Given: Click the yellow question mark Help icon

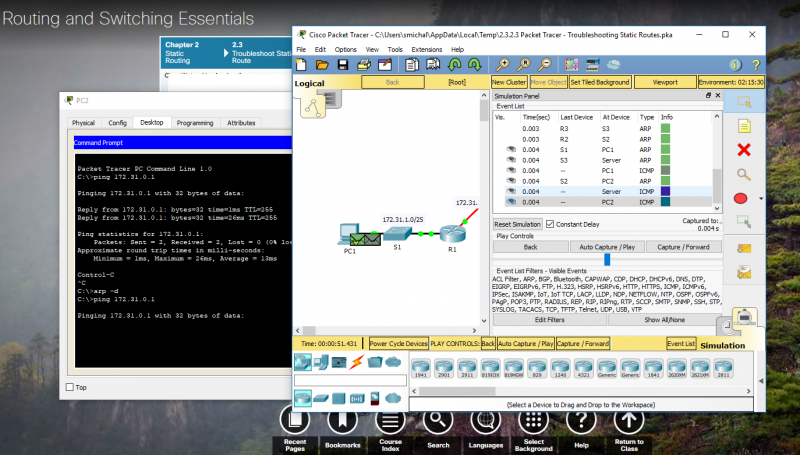Looking at the screenshot, I should (x=756, y=65).
